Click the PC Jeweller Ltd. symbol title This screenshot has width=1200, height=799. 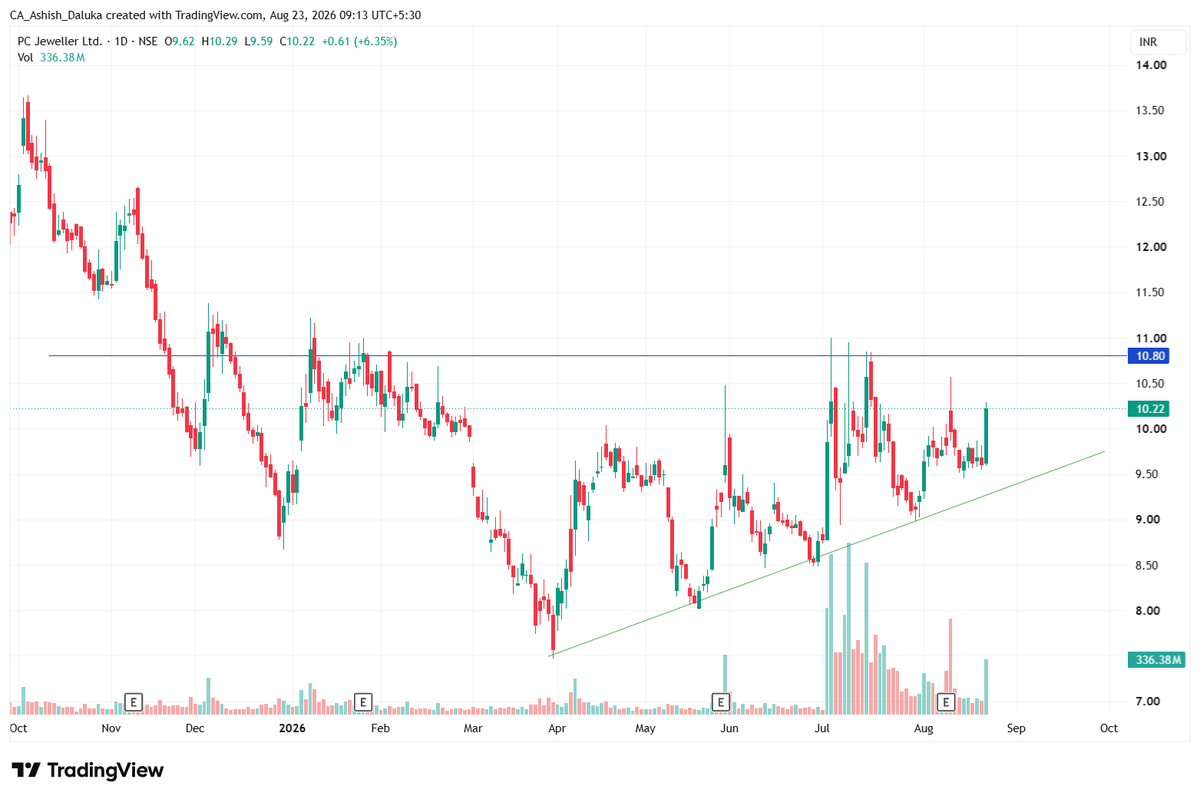(60, 41)
